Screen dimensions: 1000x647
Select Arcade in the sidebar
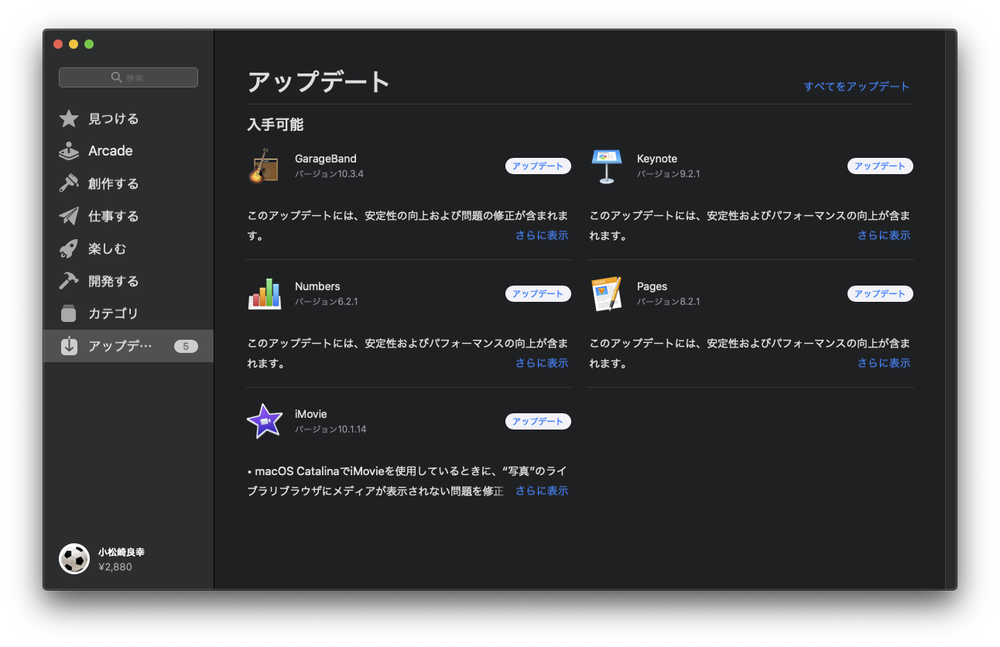point(128,151)
